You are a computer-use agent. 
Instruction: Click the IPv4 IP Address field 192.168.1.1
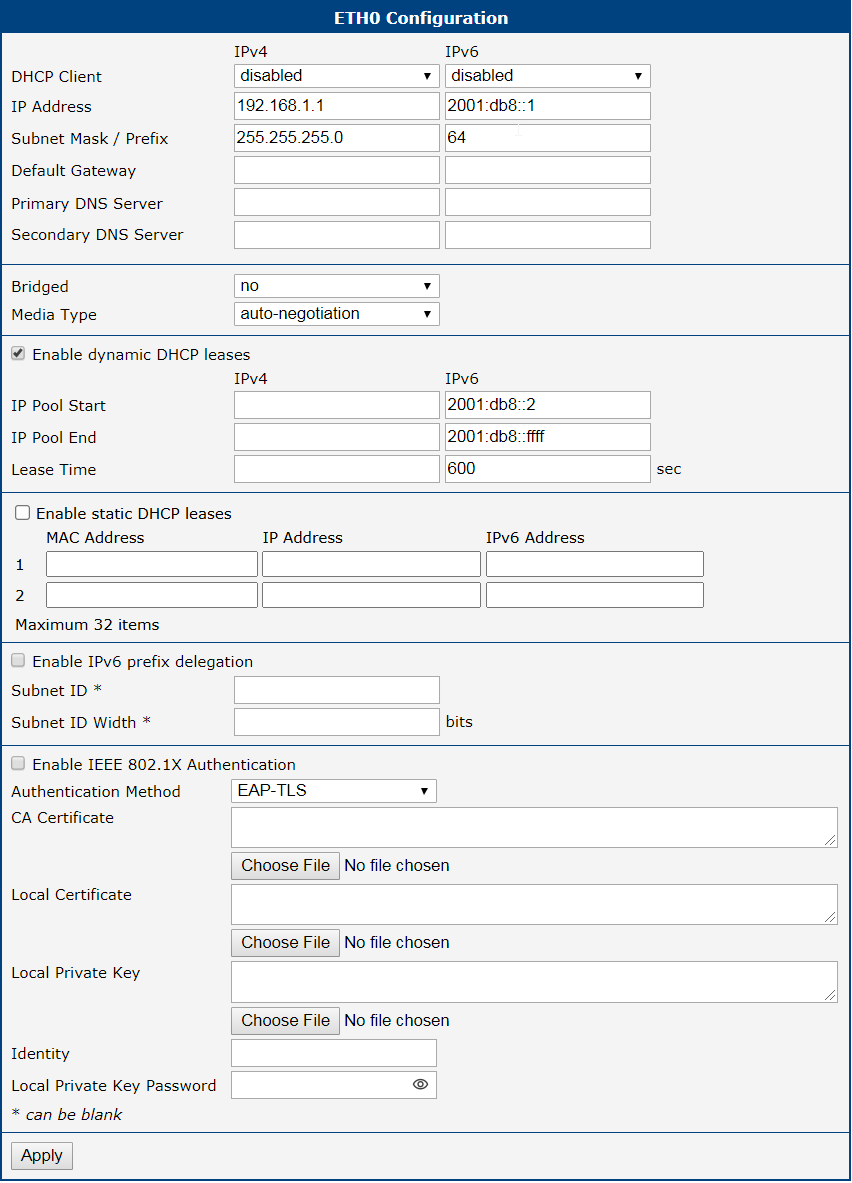[337, 106]
